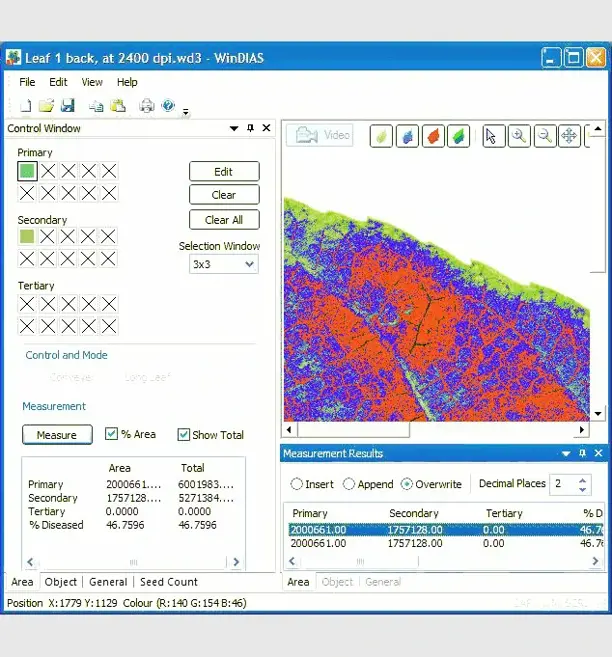
Task: Pick the first green Primary color swatch
Action: 27,171
